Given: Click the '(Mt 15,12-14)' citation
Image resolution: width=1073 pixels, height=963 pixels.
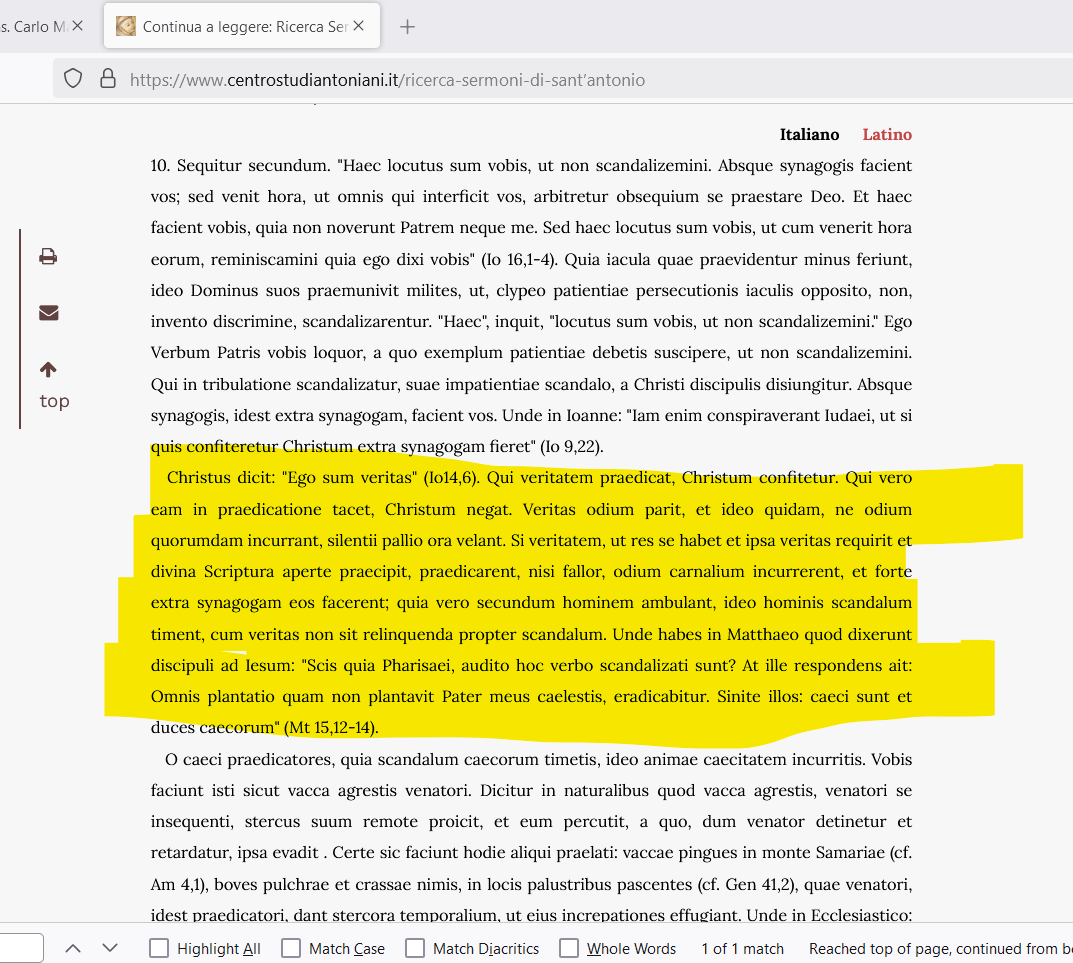Looking at the screenshot, I should pos(331,728).
